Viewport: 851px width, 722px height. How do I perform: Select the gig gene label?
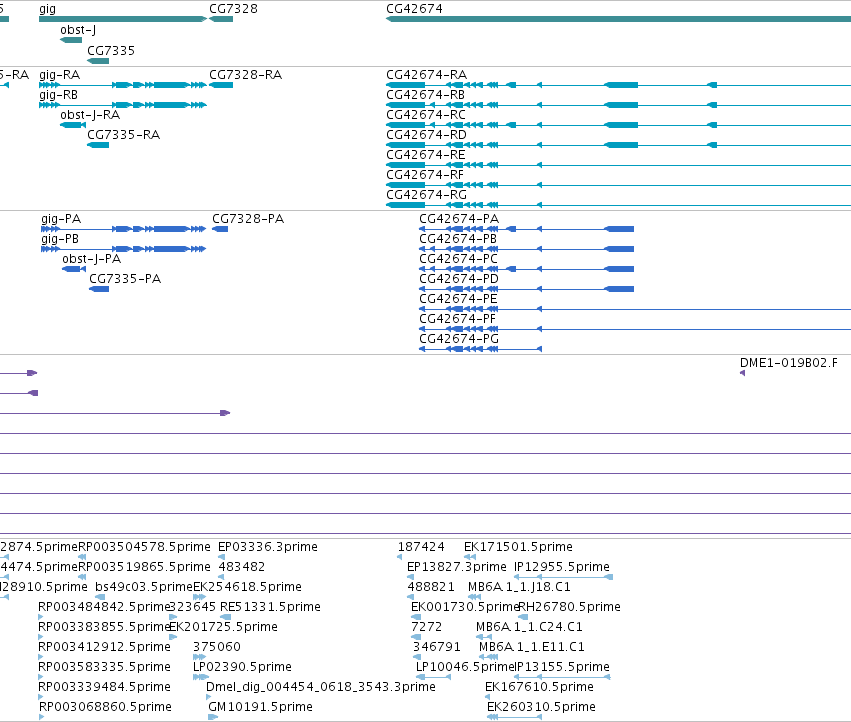47,9
